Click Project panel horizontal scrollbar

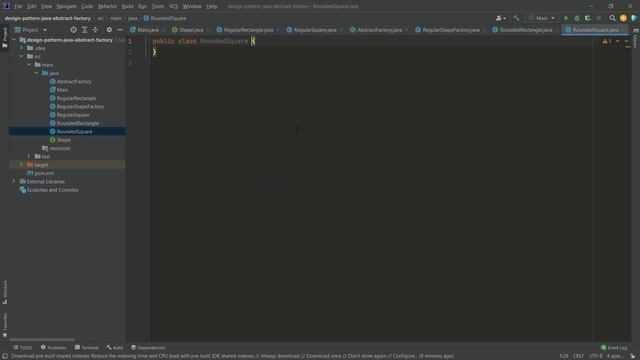click(x=42, y=340)
